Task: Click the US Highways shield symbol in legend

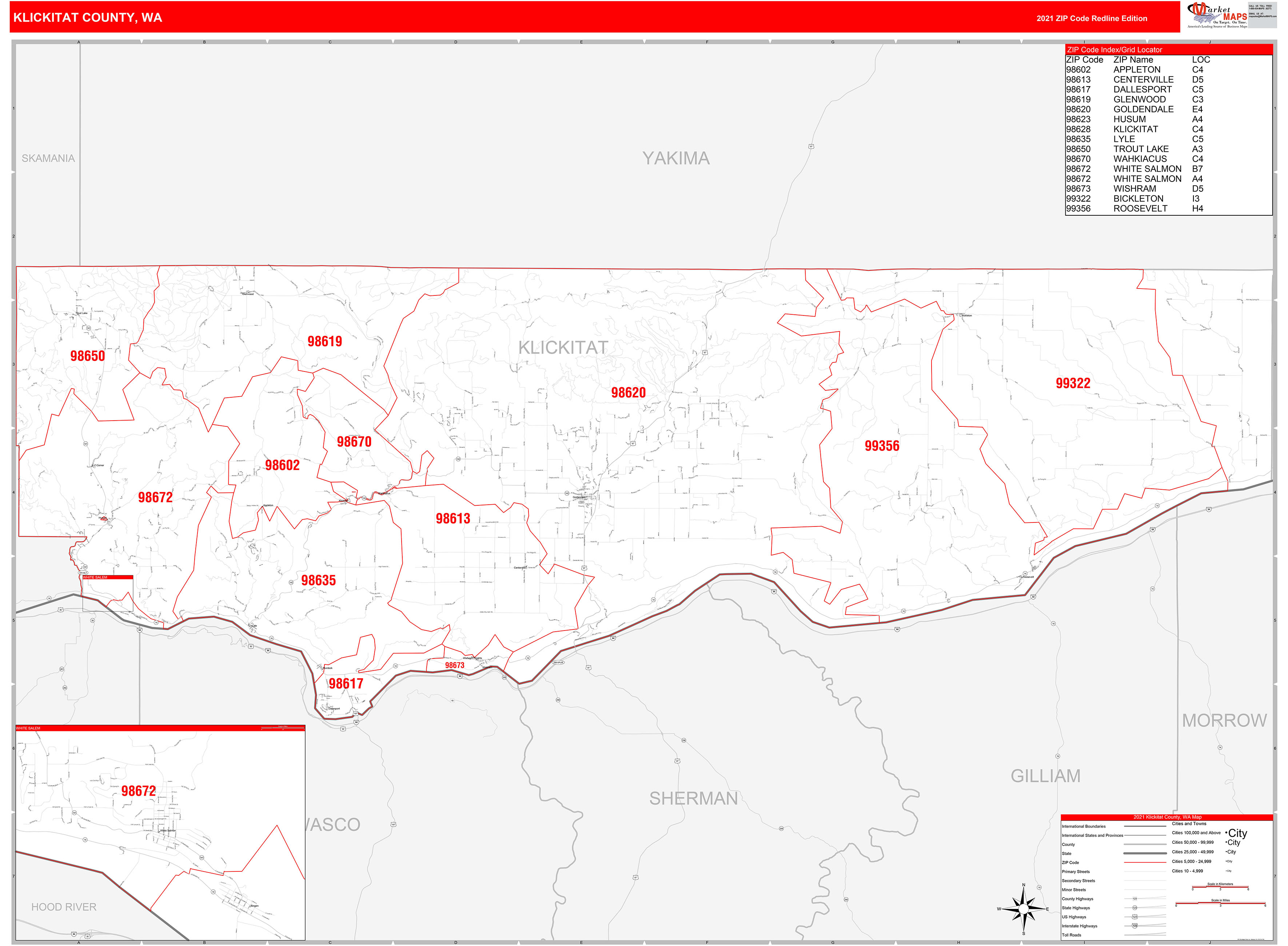Action: pos(1135,917)
